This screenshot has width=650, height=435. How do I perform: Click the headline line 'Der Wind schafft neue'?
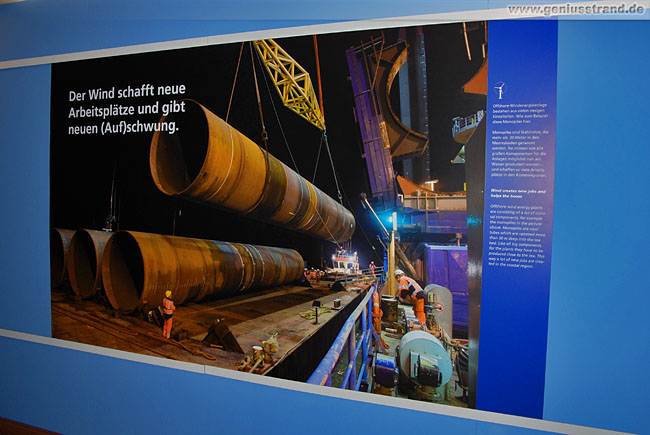click(x=127, y=92)
